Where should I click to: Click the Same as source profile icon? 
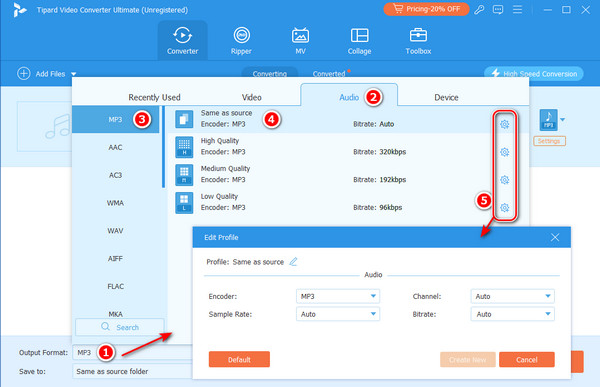pyautogui.click(x=184, y=119)
